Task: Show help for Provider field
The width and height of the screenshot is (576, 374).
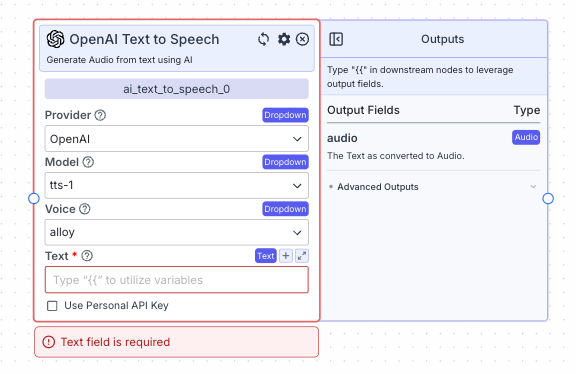Action: (x=100, y=115)
